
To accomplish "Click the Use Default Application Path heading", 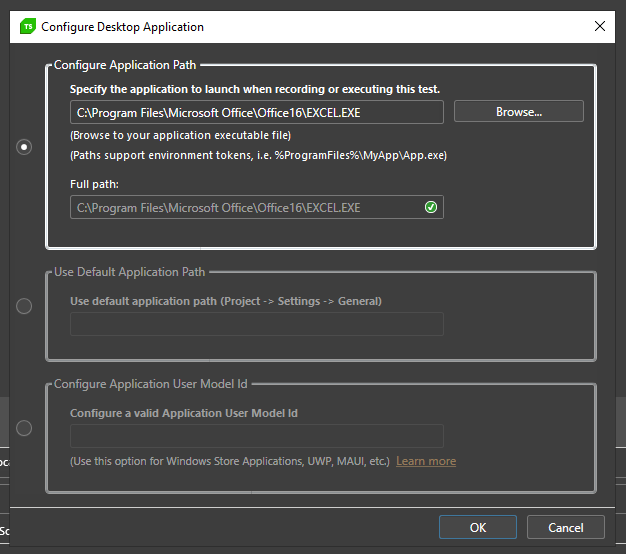I will coord(129,272).
